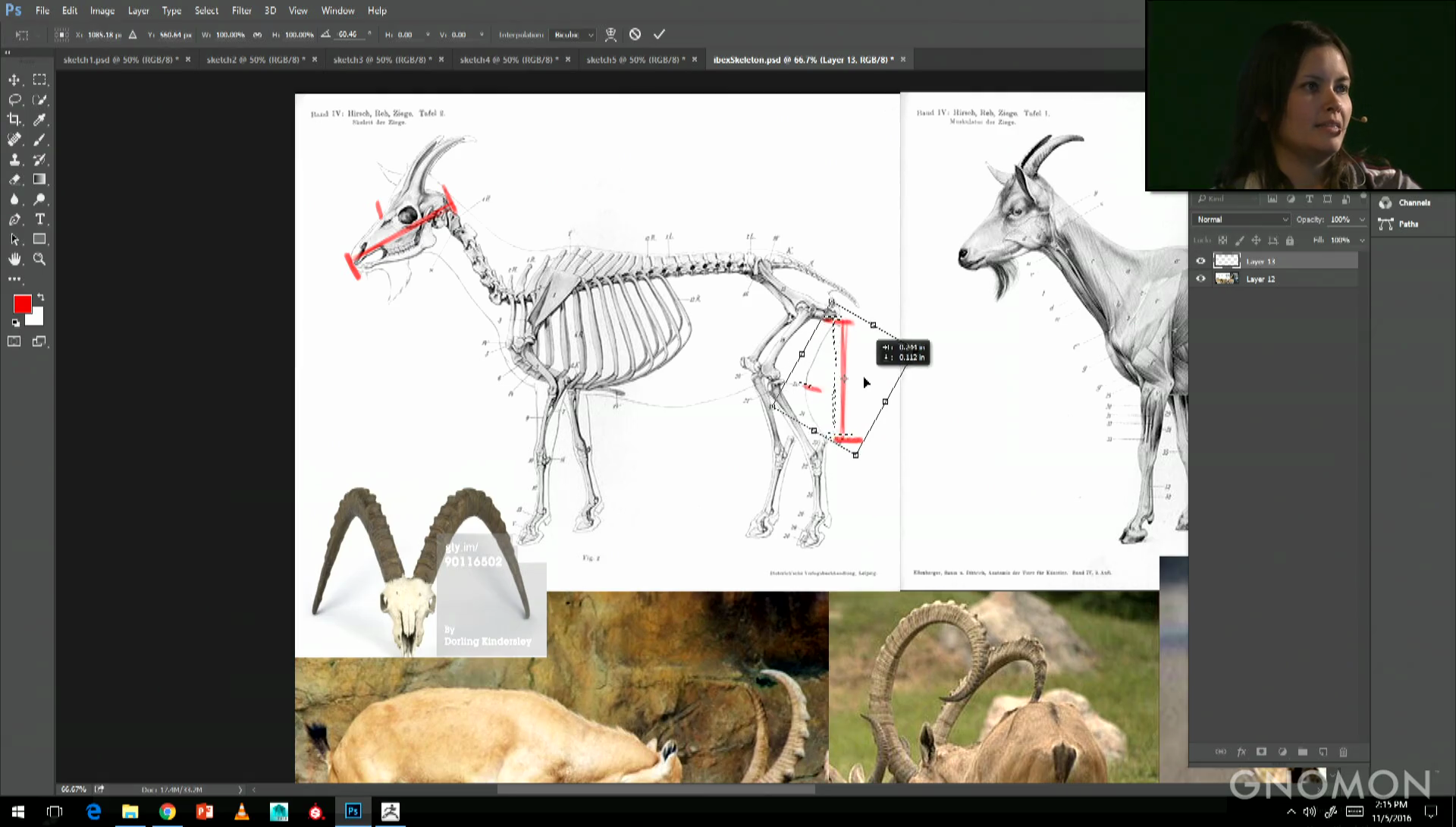
Task: Select the Clone Stamp tool
Action: [14, 159]
